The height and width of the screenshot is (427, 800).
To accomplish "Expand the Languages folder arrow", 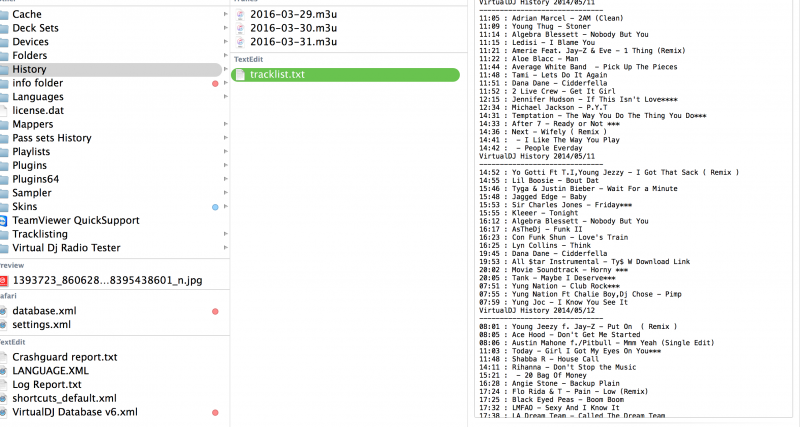I will 226,97.
